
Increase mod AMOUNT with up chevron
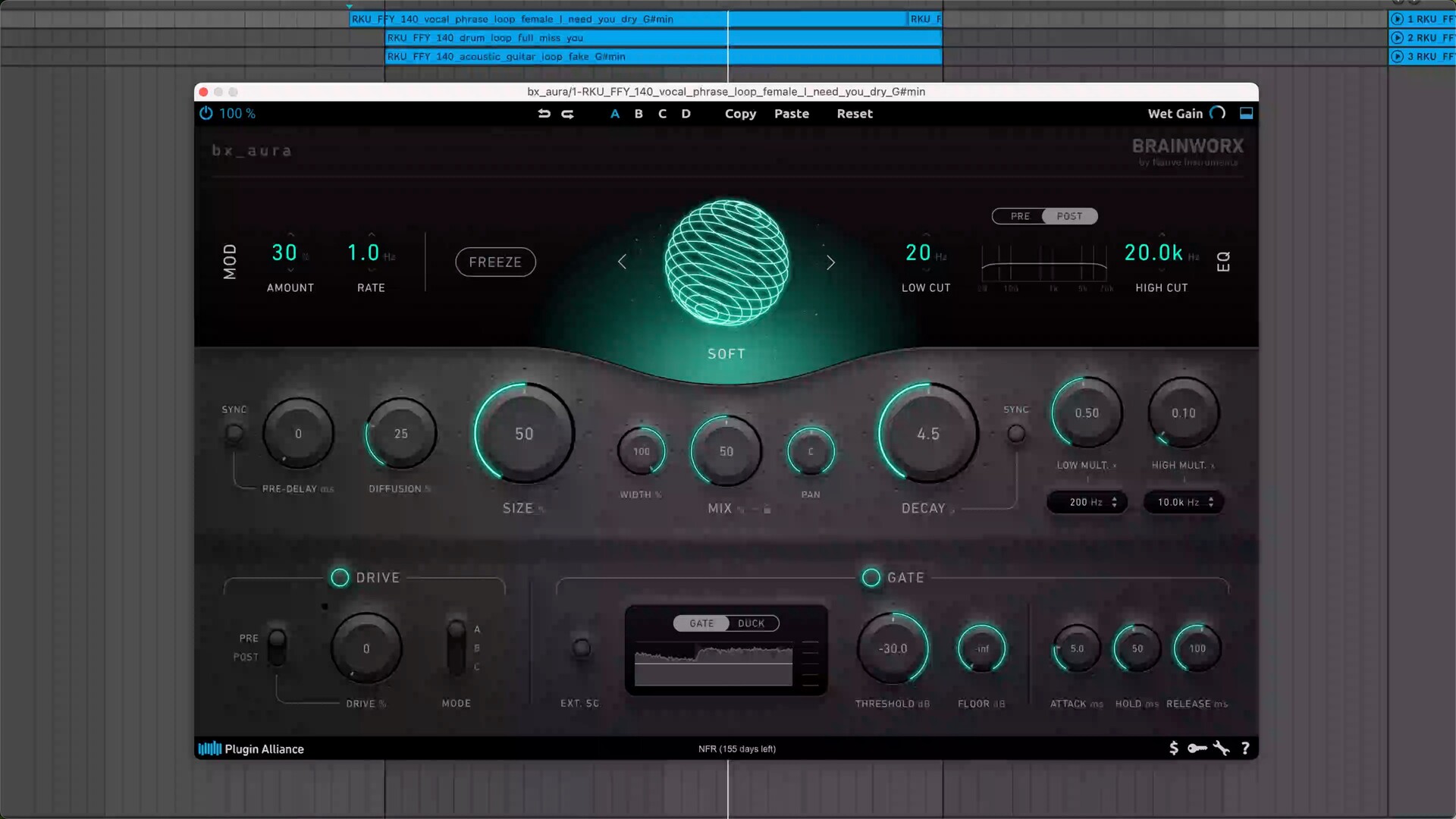pyautogui.click(x=290, y=234)
